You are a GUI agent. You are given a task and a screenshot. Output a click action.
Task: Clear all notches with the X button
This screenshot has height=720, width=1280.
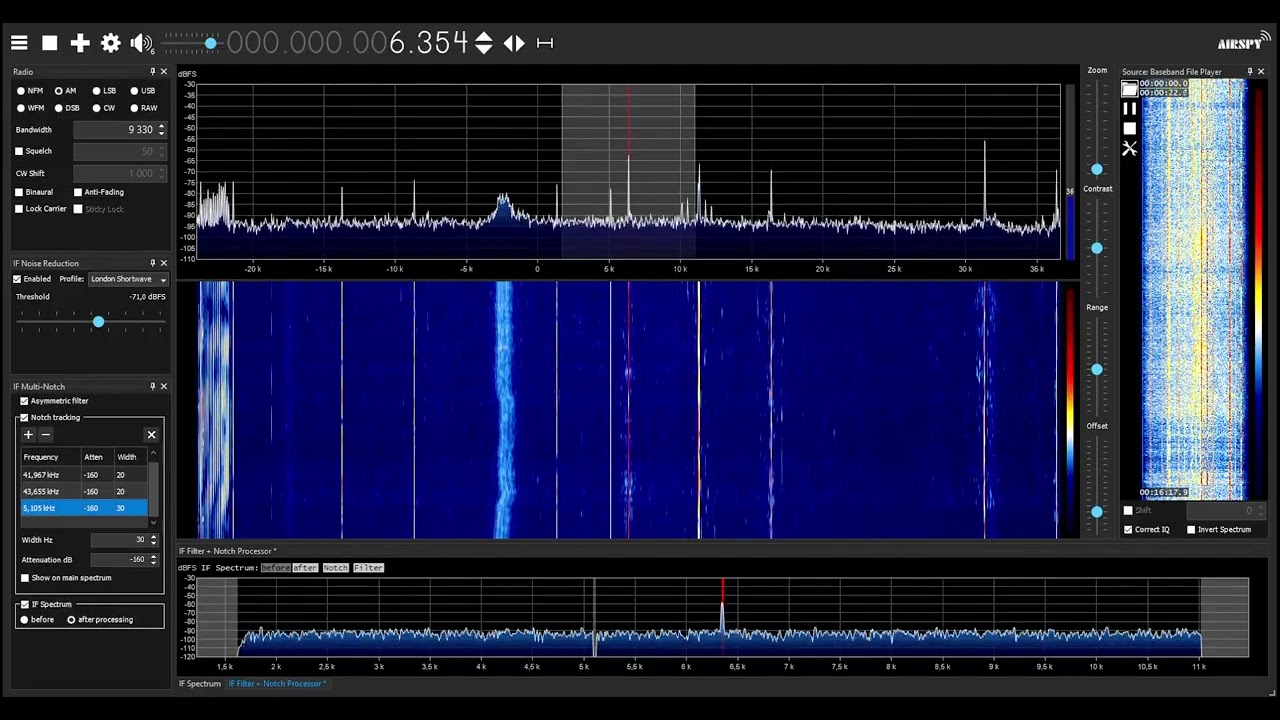pyautogui.click(x=151, y=434)
